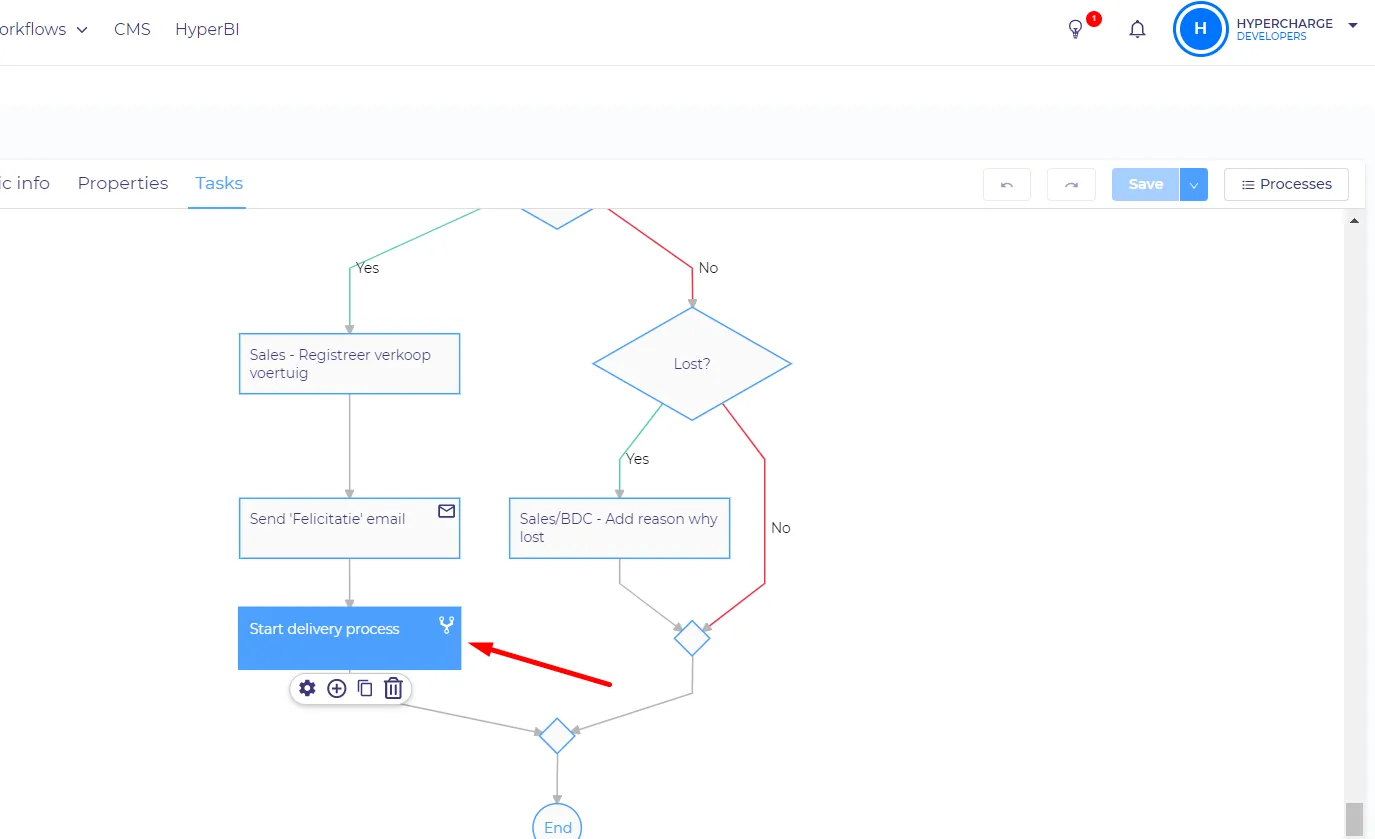Click the copy icon under selected task
1375x839 pixels.
click(365, 688)
